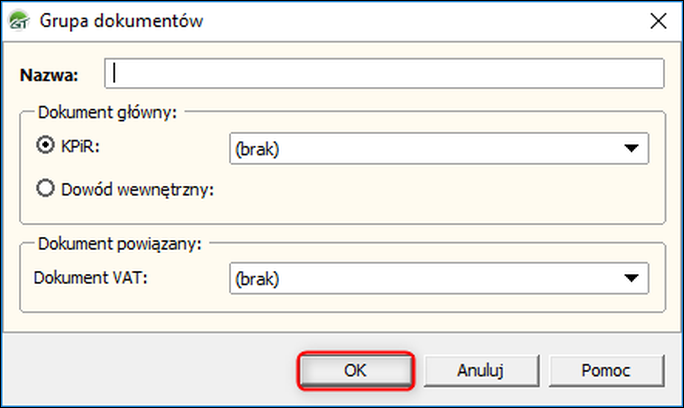Click the Nazwa text input field
Viewport: 684px width, 408px height.
tap(390, 73)
